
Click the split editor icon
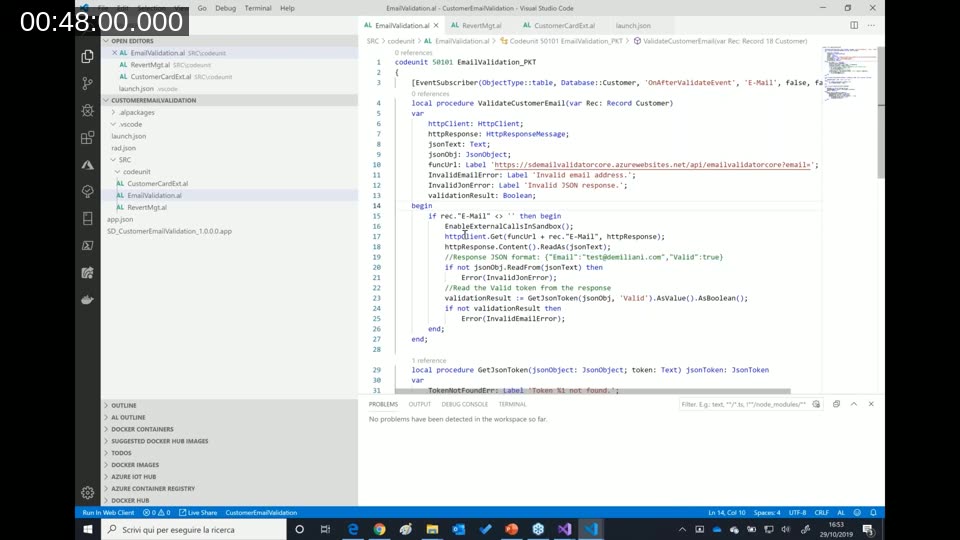(x=853, y=25)
